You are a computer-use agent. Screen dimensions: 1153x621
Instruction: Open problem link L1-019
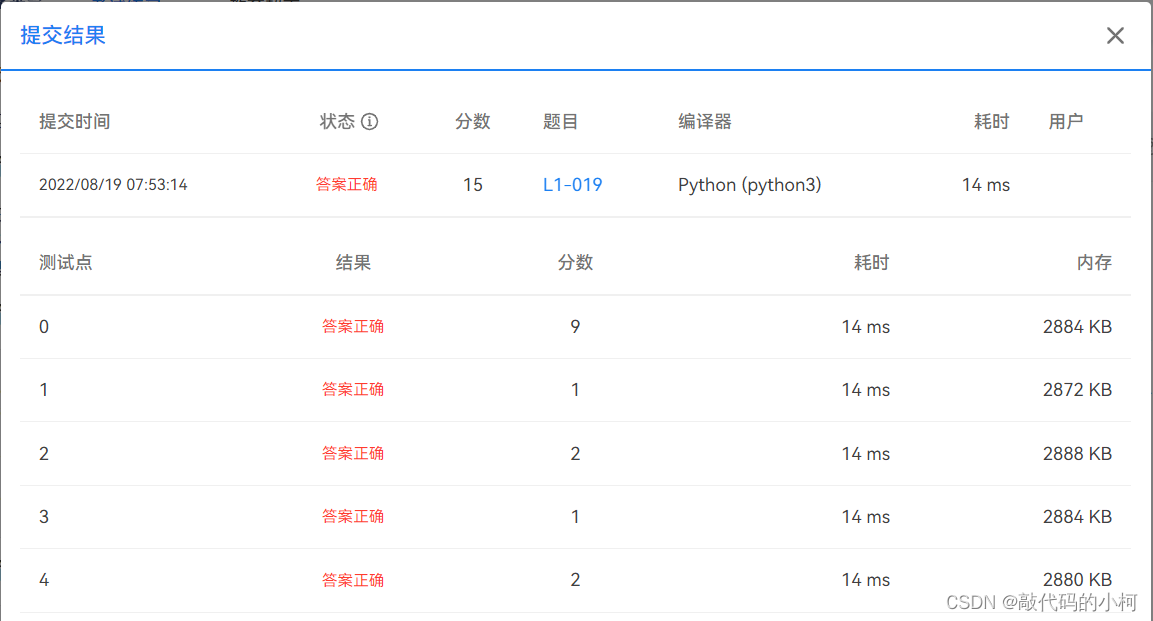(x=572, y=185)
